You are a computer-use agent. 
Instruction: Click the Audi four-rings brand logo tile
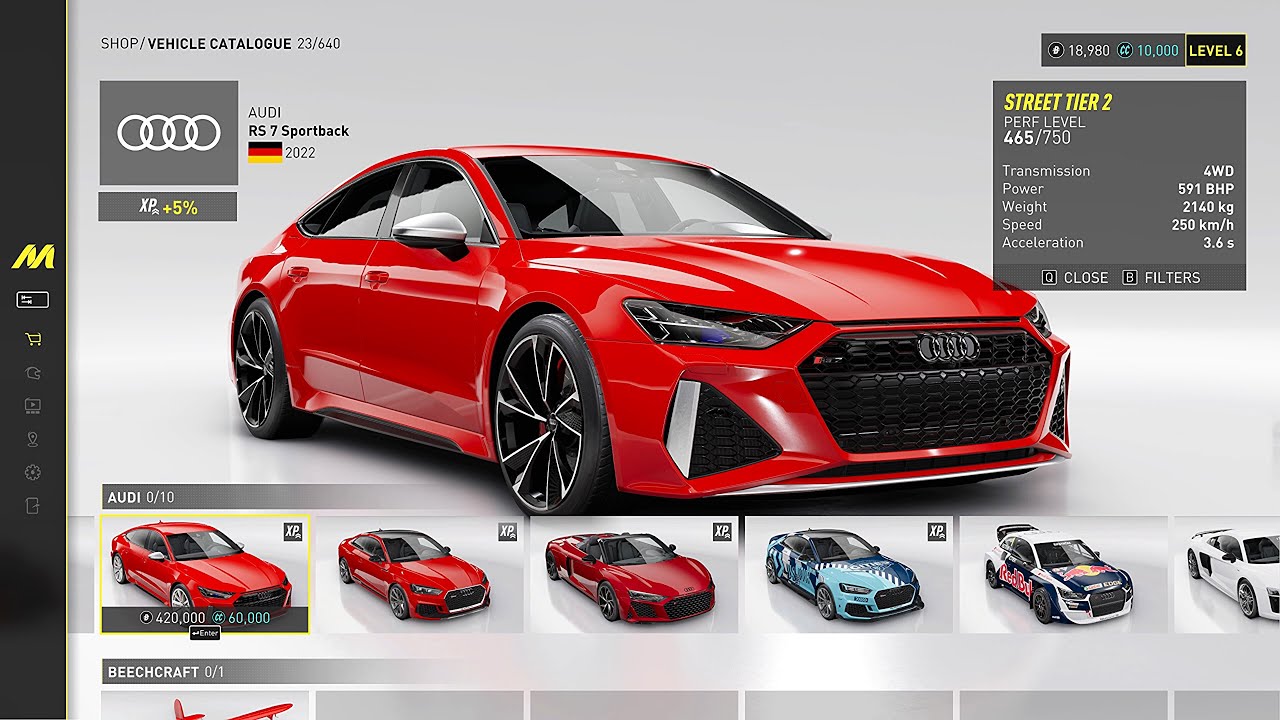point(169,133)
